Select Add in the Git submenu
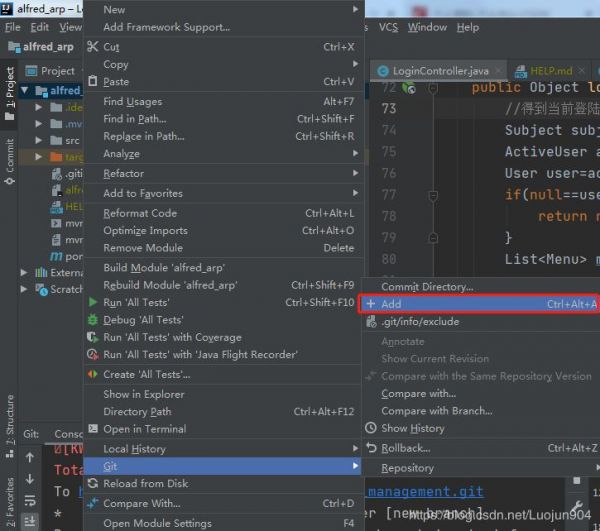 [479, 304]
